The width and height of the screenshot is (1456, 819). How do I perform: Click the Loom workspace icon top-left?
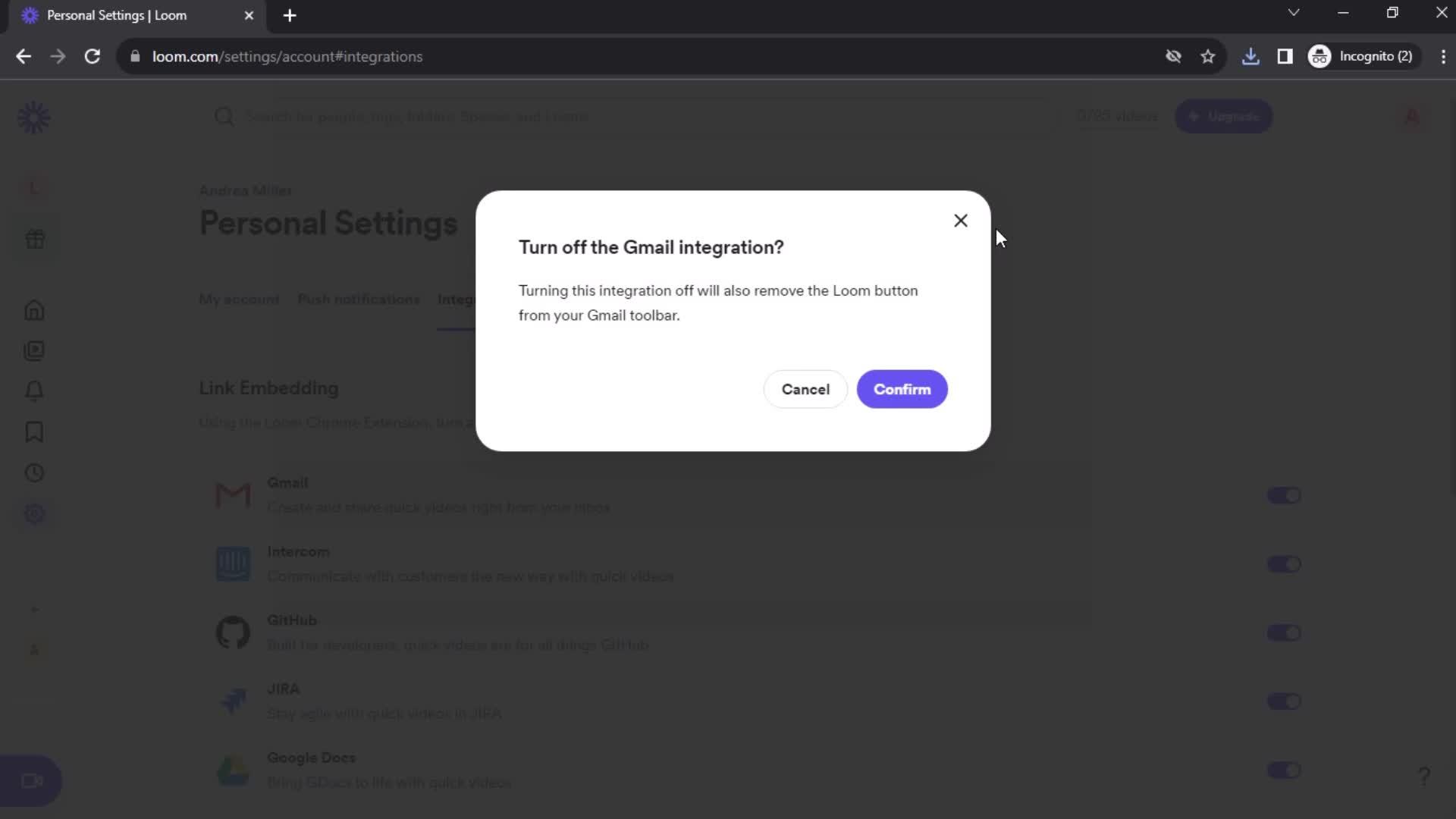click(x=35, y=117)
